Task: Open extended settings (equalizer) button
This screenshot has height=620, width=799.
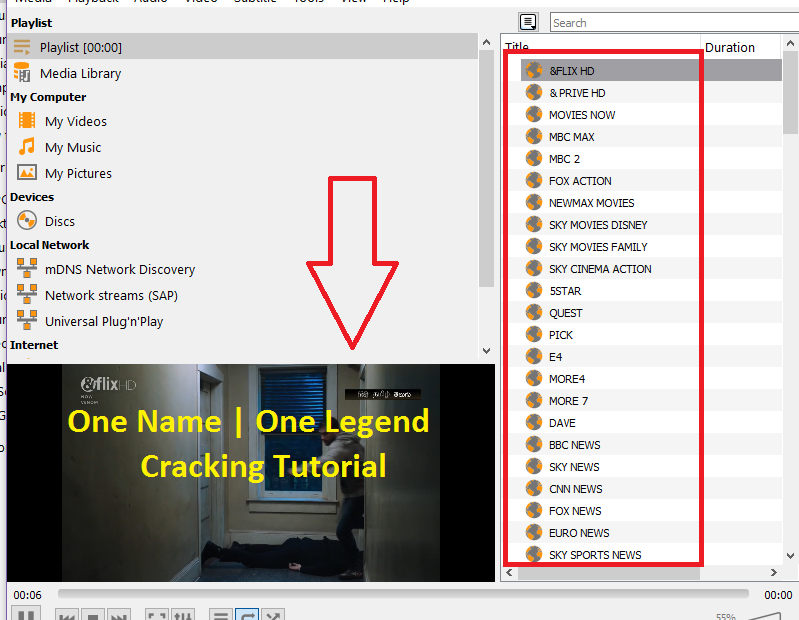Action: point(182,614)
